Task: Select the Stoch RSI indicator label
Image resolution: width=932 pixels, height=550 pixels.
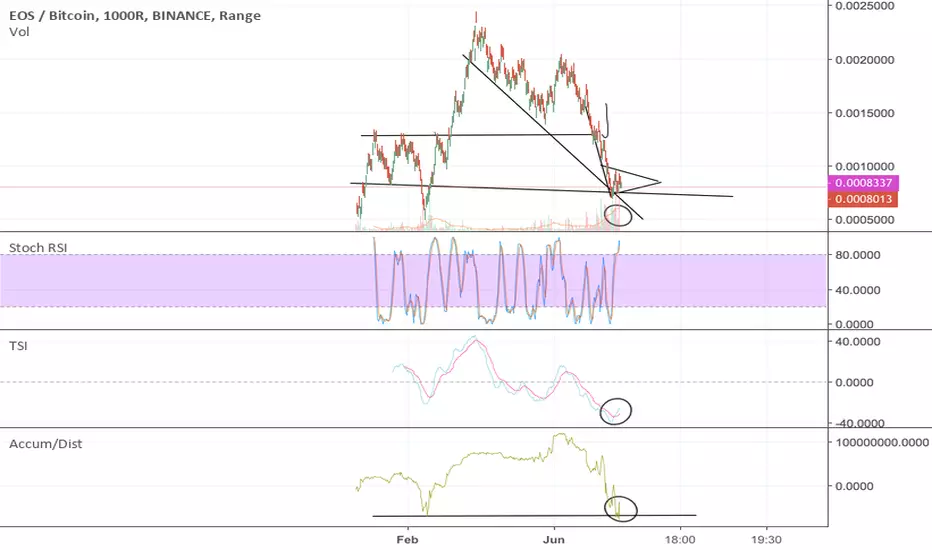Action: coord(38,247)
